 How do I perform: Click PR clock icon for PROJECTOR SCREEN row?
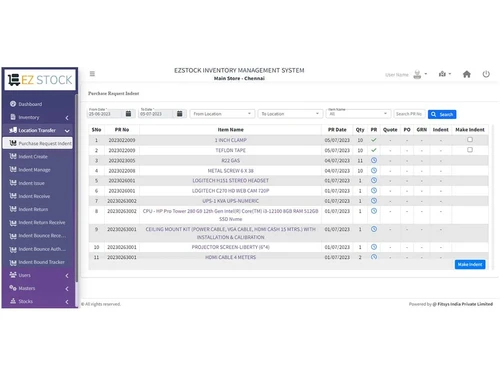374,247
